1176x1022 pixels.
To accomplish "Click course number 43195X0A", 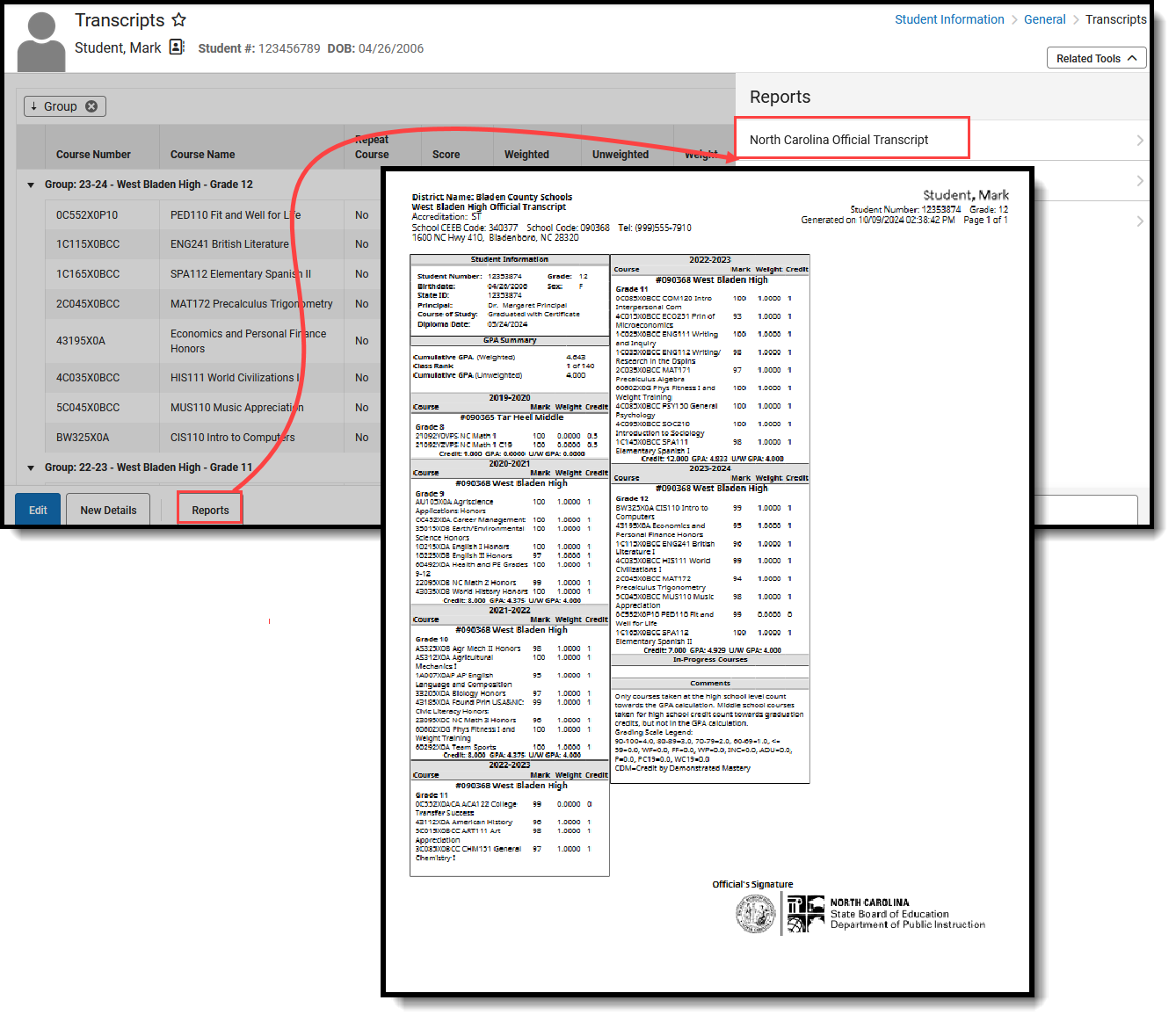I will coord(81,341).
